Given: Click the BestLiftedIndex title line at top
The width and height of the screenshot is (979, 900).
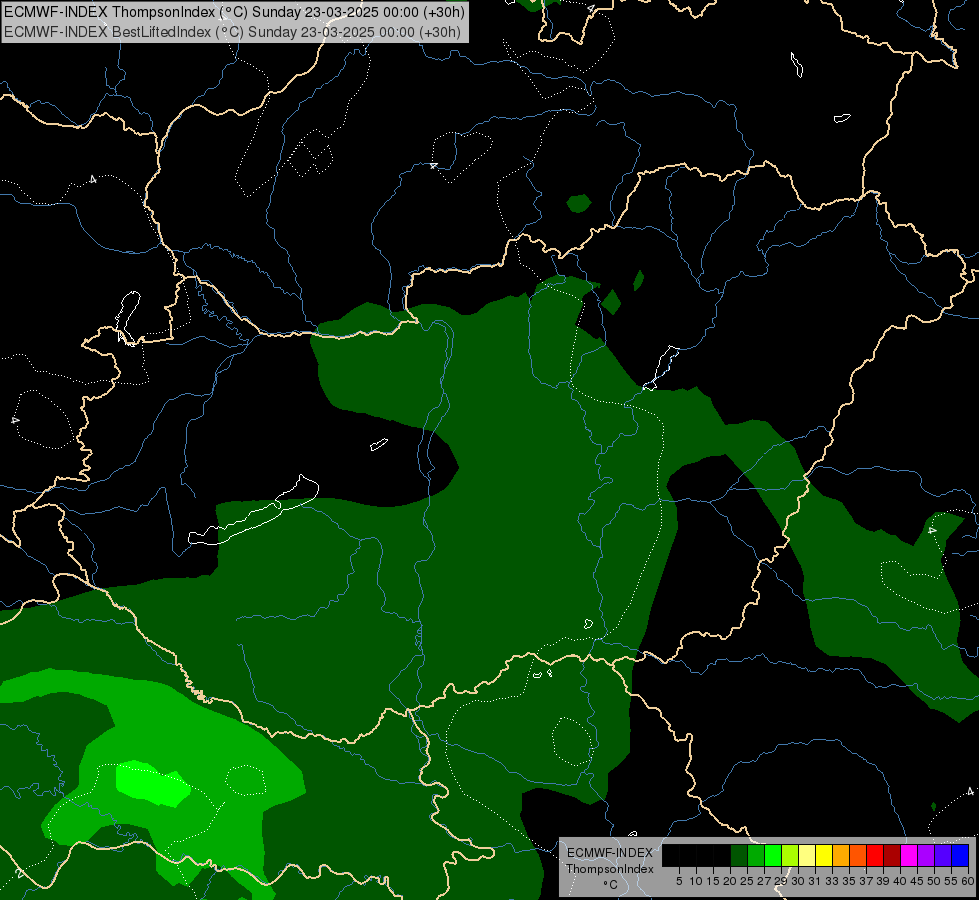Looking at the screenshot, I should pos(232,32).
